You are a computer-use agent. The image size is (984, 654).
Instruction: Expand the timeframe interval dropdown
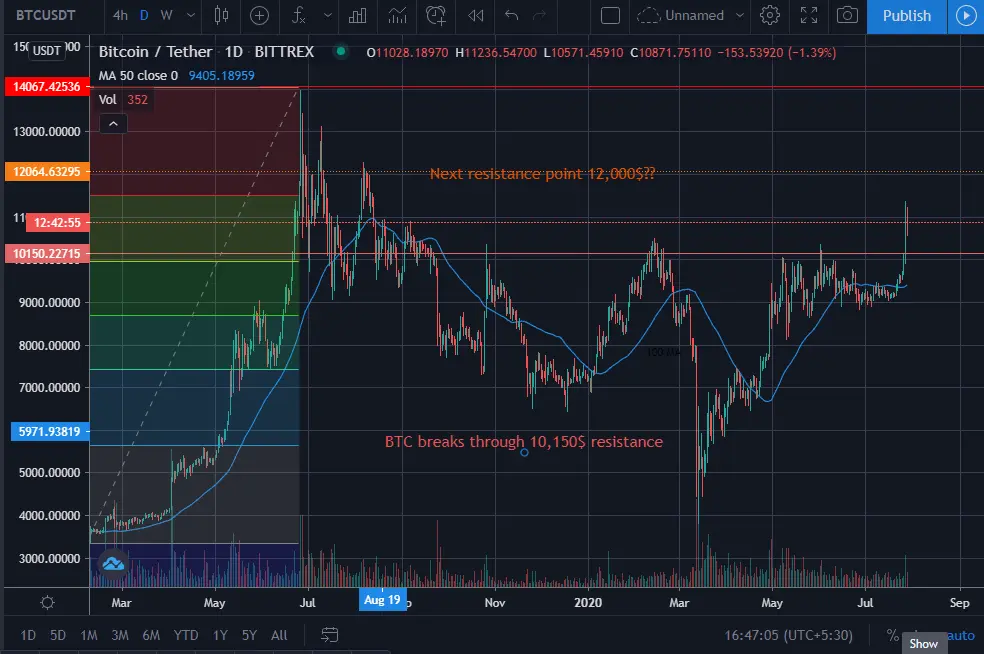pos(191,15)
